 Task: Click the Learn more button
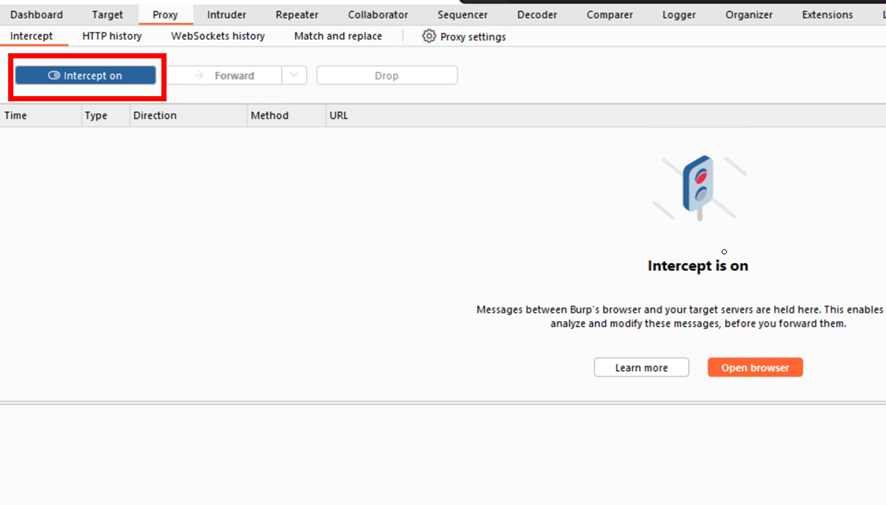coord(641,368)
